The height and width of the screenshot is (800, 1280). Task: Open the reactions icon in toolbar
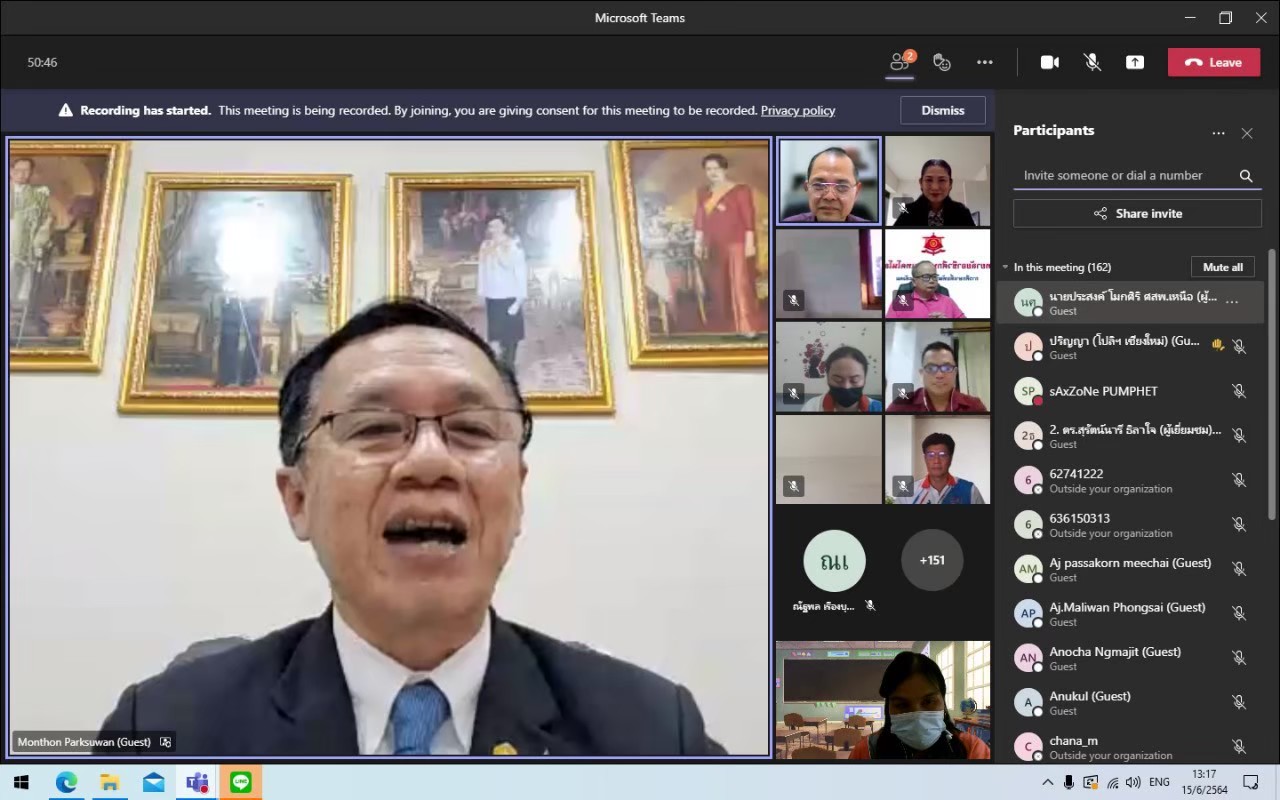[942, 62]
